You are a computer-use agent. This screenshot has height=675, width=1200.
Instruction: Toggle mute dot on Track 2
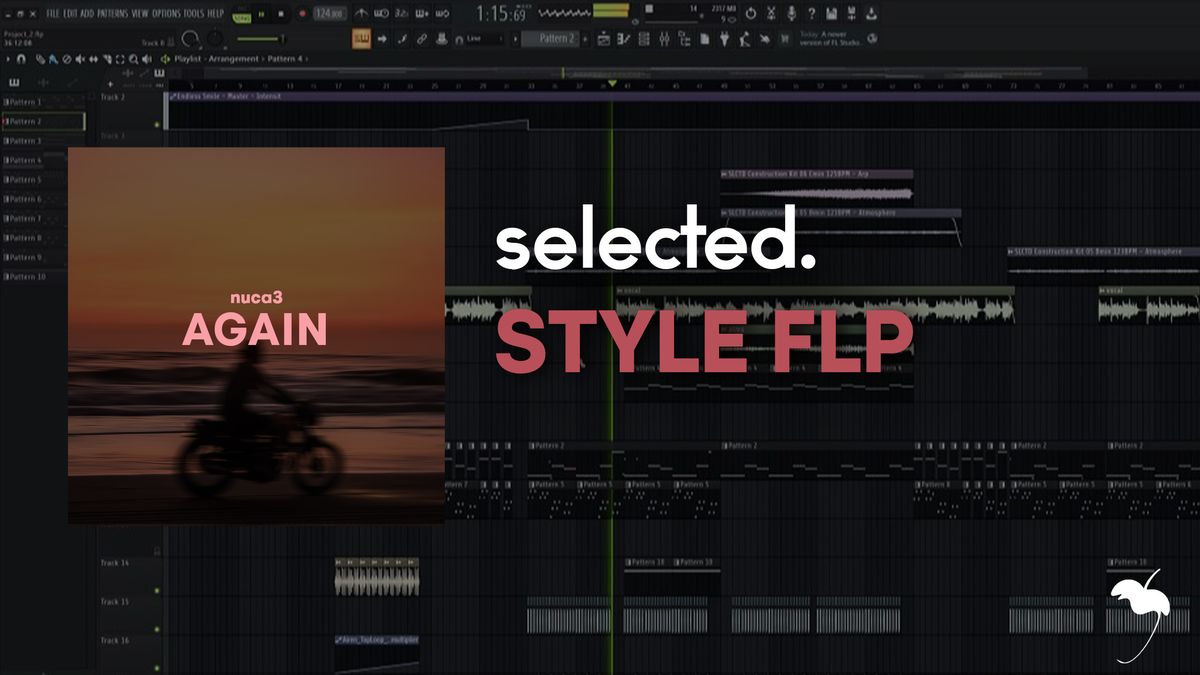pos(157,124)
